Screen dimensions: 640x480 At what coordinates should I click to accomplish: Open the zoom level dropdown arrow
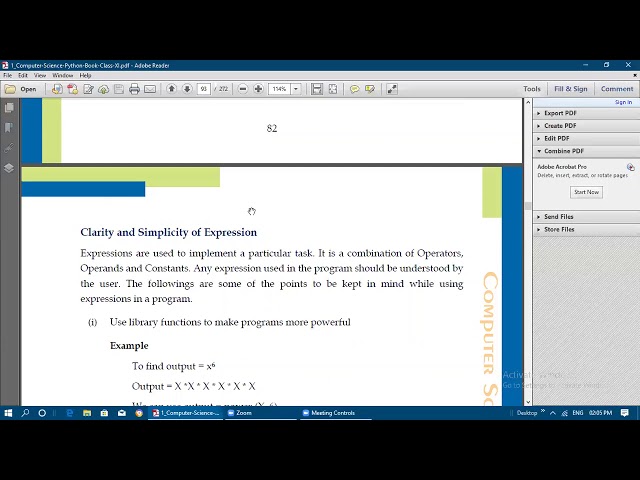pos(296,89)
